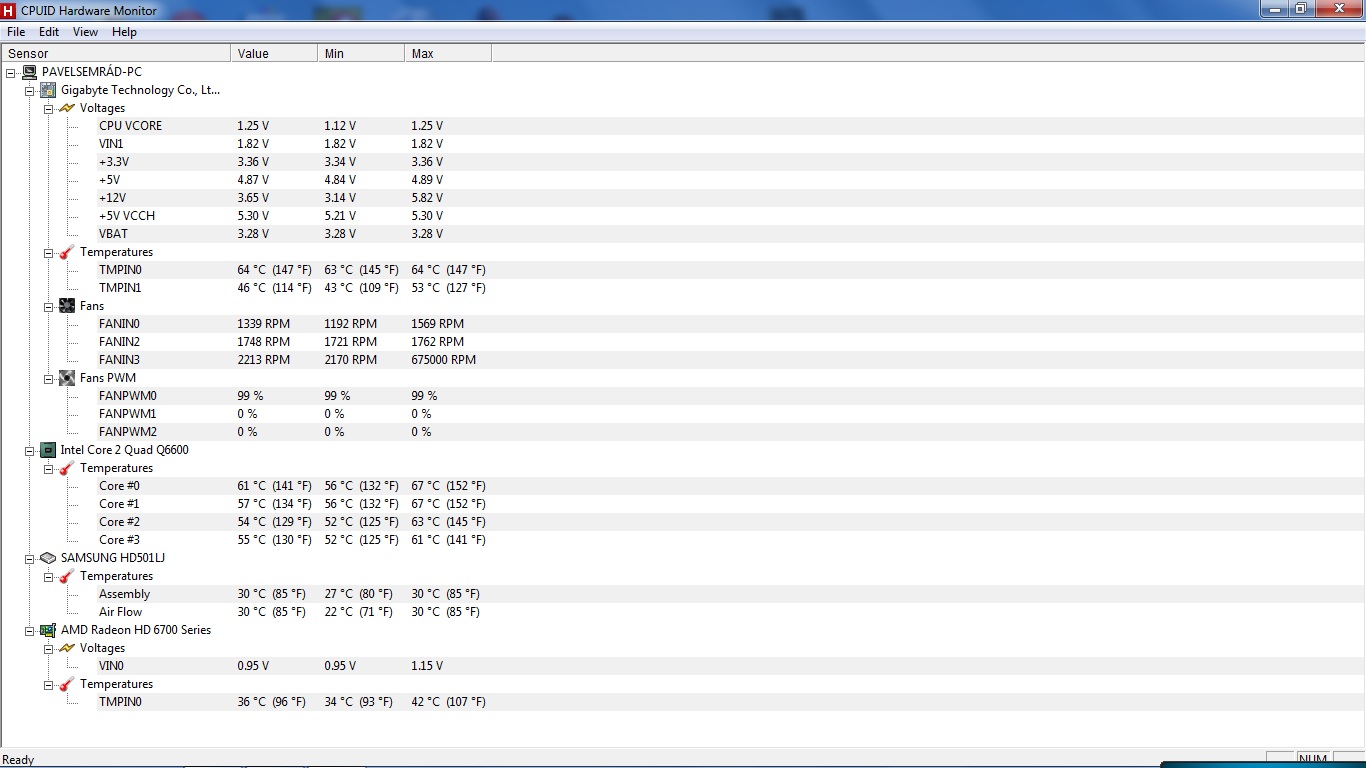Click the 675000 RPM max value
The image size is (1366, 768).
click(443, 360)
